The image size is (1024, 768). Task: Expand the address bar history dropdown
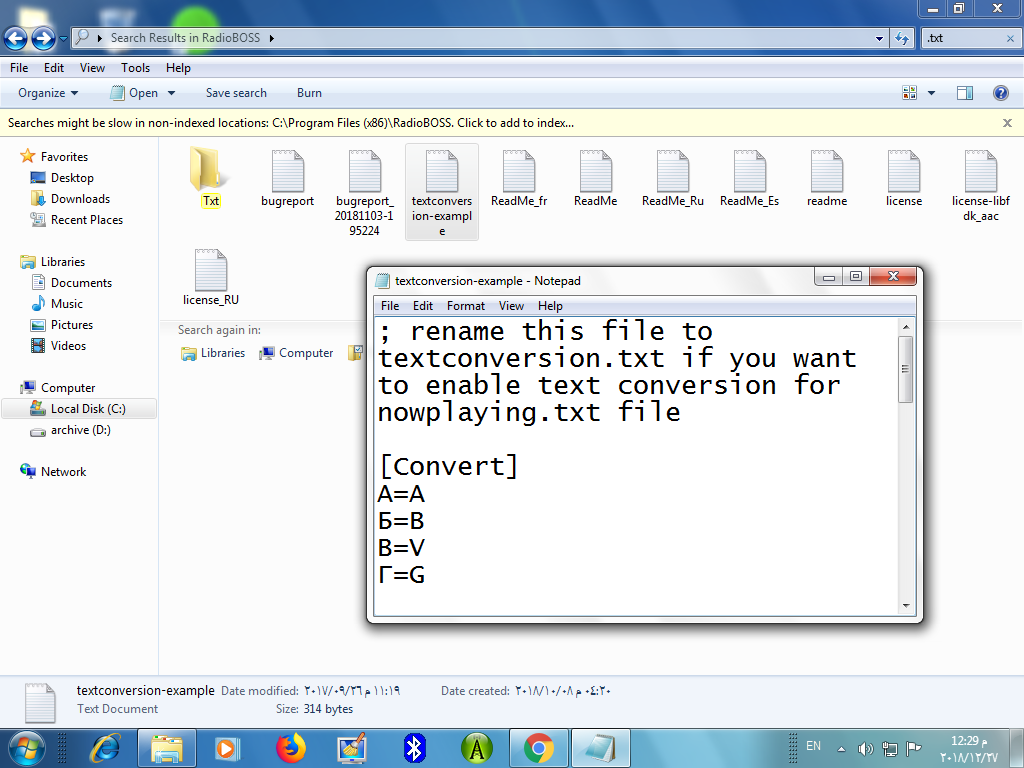point(879,39)
